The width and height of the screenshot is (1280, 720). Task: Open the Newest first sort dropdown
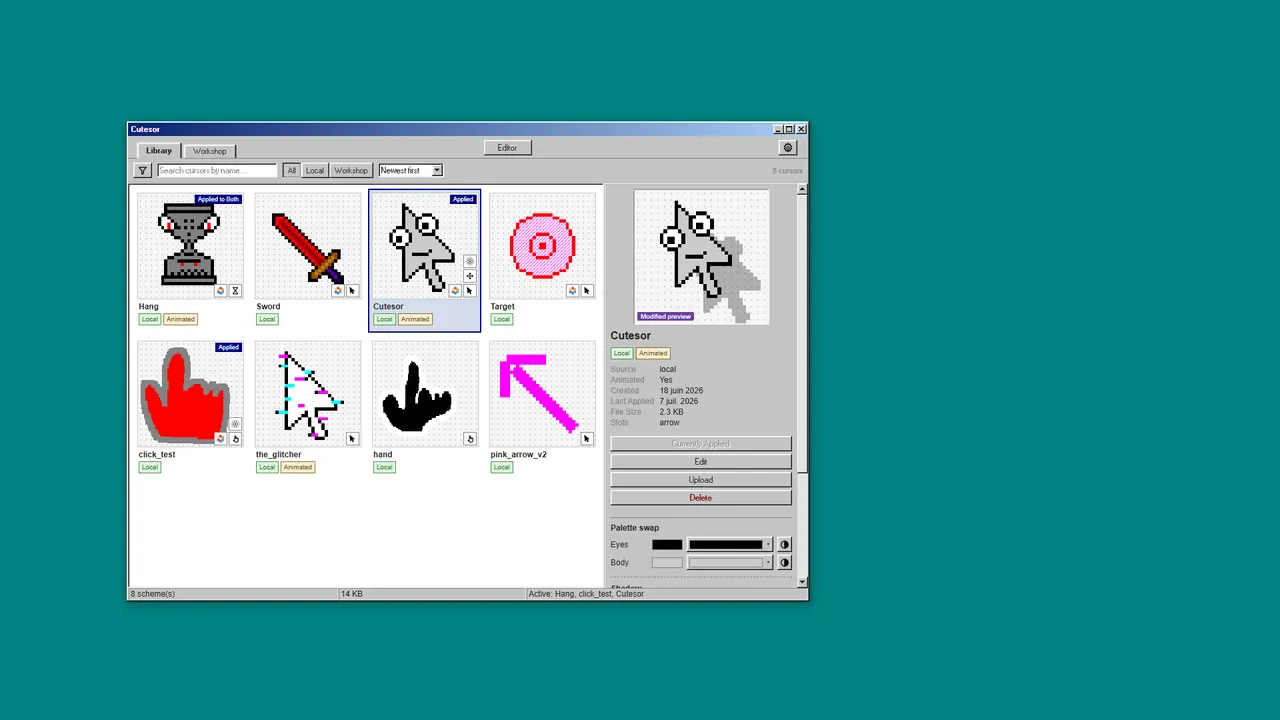pos(410,171)
